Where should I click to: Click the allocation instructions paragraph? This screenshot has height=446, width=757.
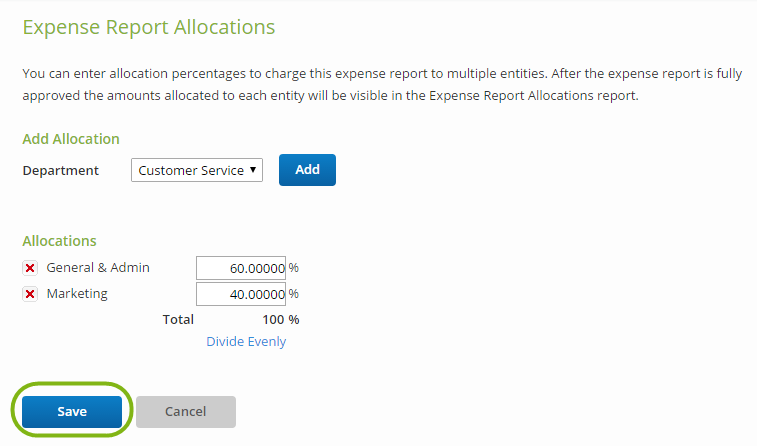tap(382, 84)
